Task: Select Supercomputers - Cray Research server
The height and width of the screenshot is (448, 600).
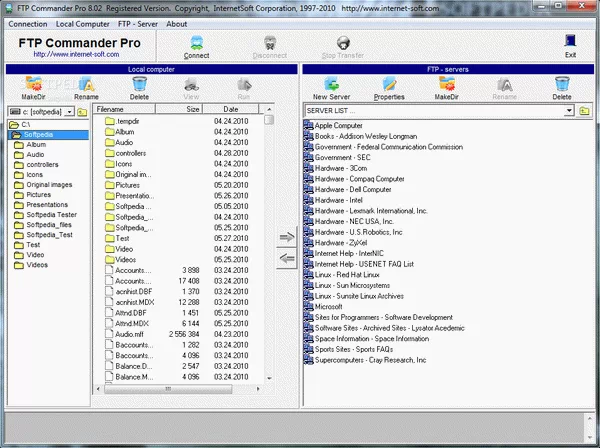Action: (x=370, y=360)
